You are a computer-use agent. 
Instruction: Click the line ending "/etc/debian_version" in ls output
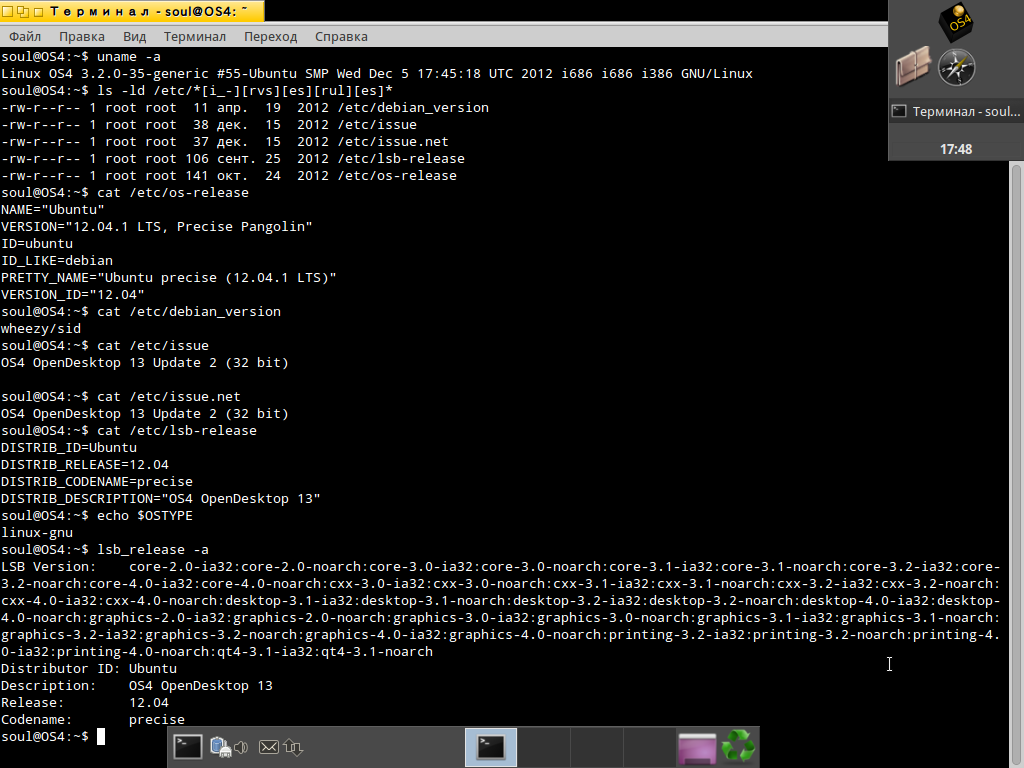tap(245, 108)
